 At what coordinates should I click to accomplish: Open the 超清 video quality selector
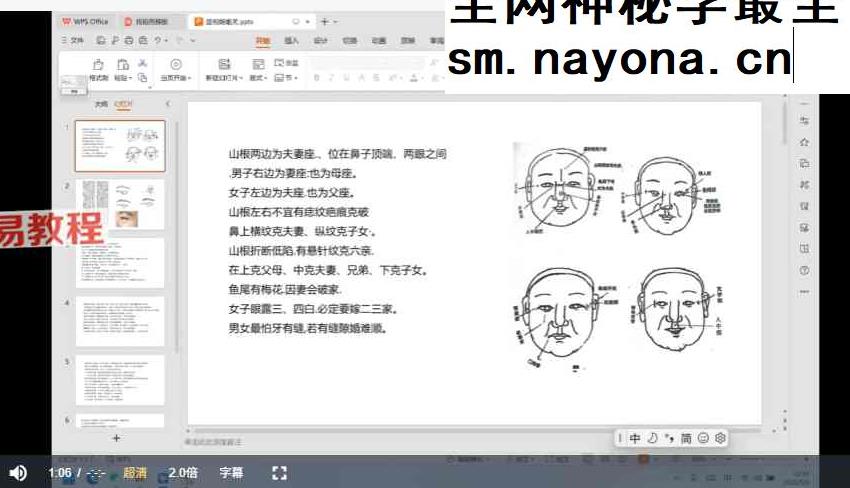pyautogui.click(x=134, y=473)
